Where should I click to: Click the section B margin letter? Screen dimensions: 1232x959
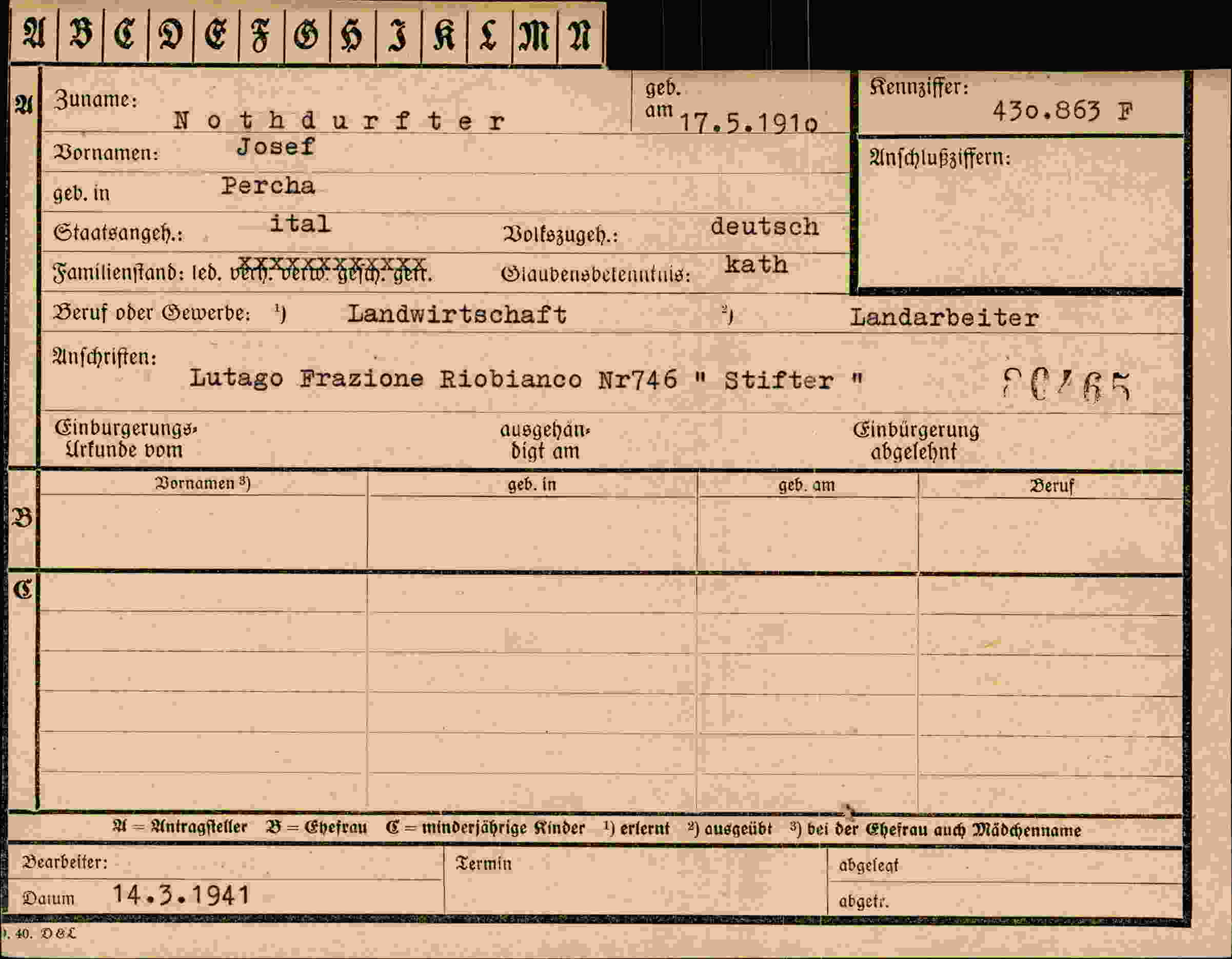click(23, 517)
